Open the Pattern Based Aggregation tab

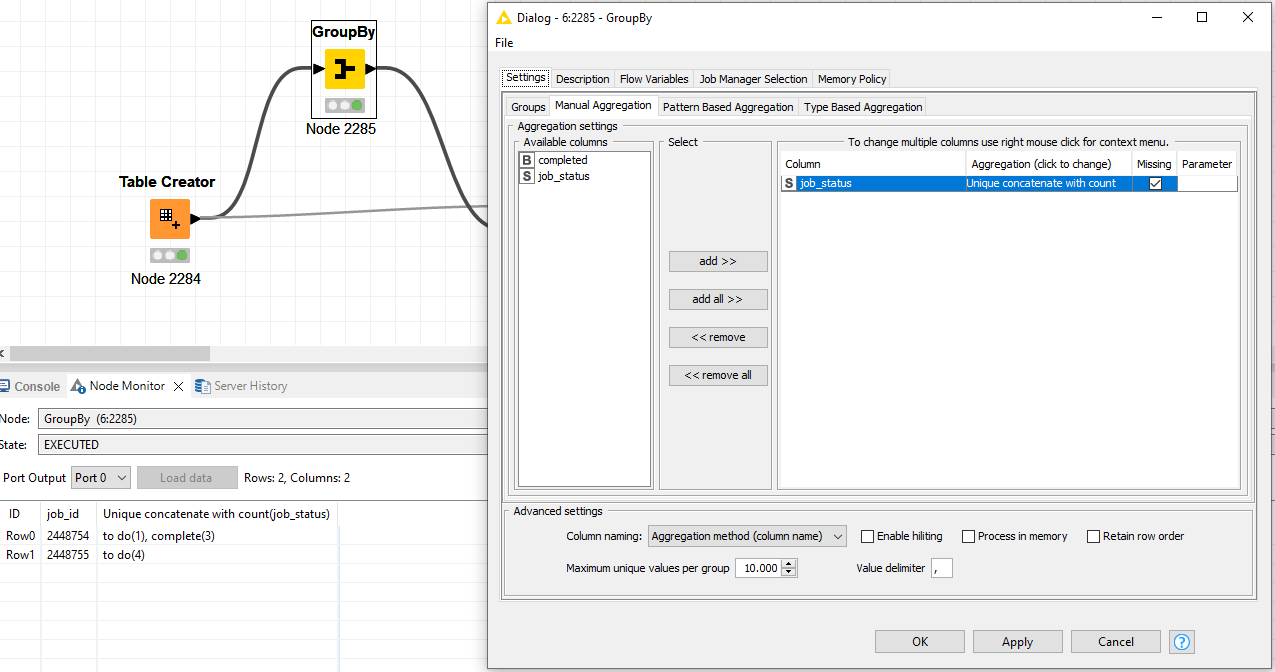[727, 107]
